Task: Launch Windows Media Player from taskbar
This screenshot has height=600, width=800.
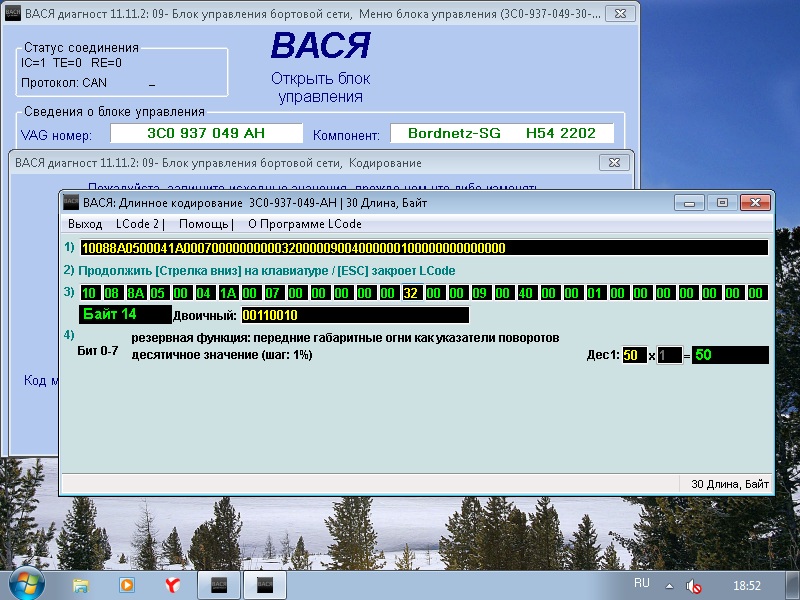Action: (127, 584)
